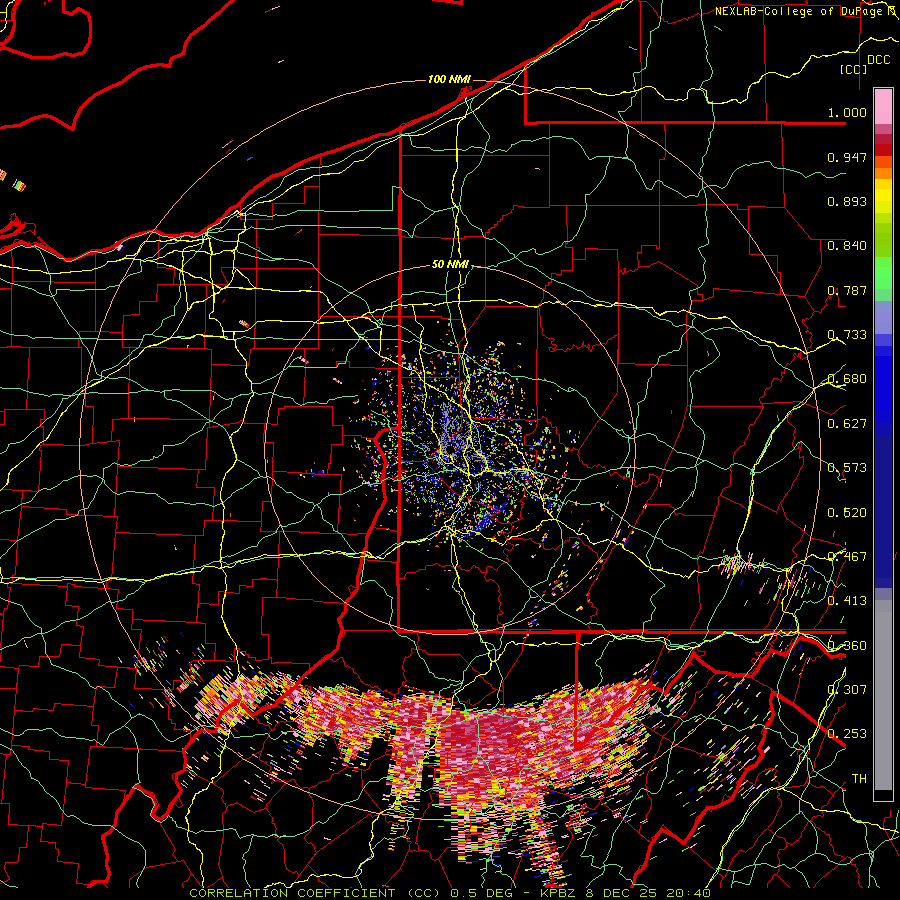Click the 0.573 color scale value
Screen dimensions: 900x900
point(847,467)
